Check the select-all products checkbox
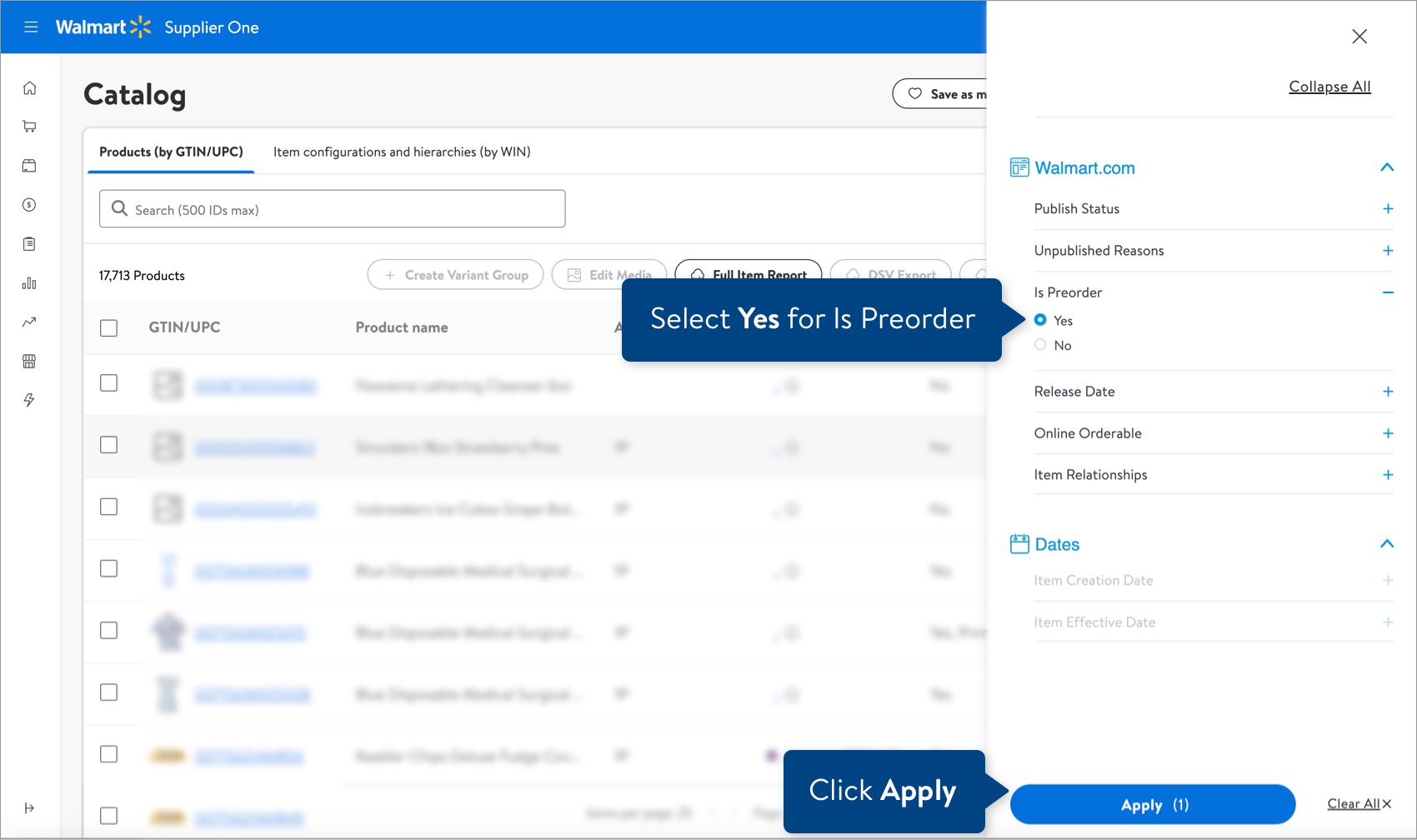The image size is (1417, 840). pos(108,327)
